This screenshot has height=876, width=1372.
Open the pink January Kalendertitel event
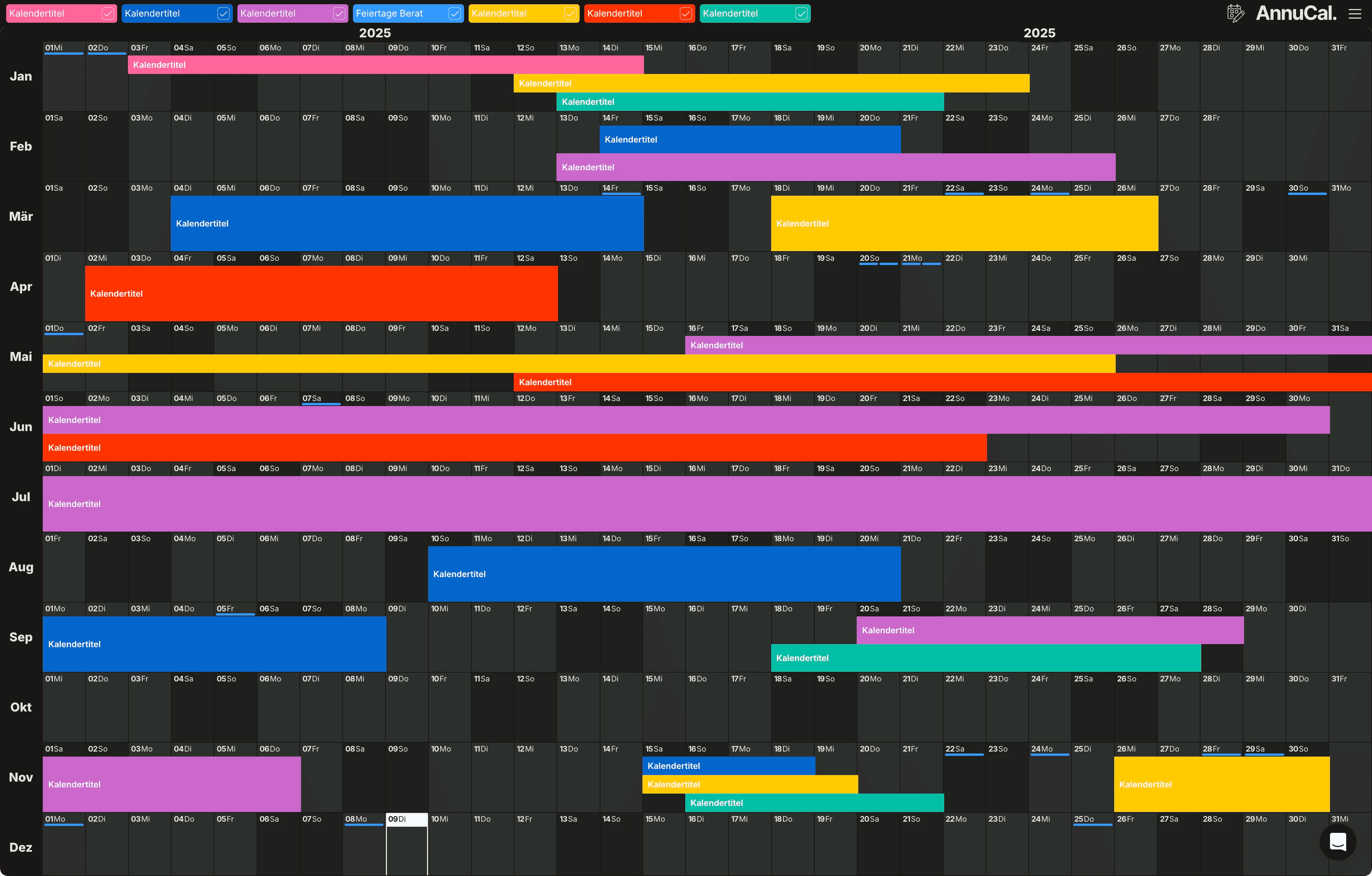click(385, 65)
